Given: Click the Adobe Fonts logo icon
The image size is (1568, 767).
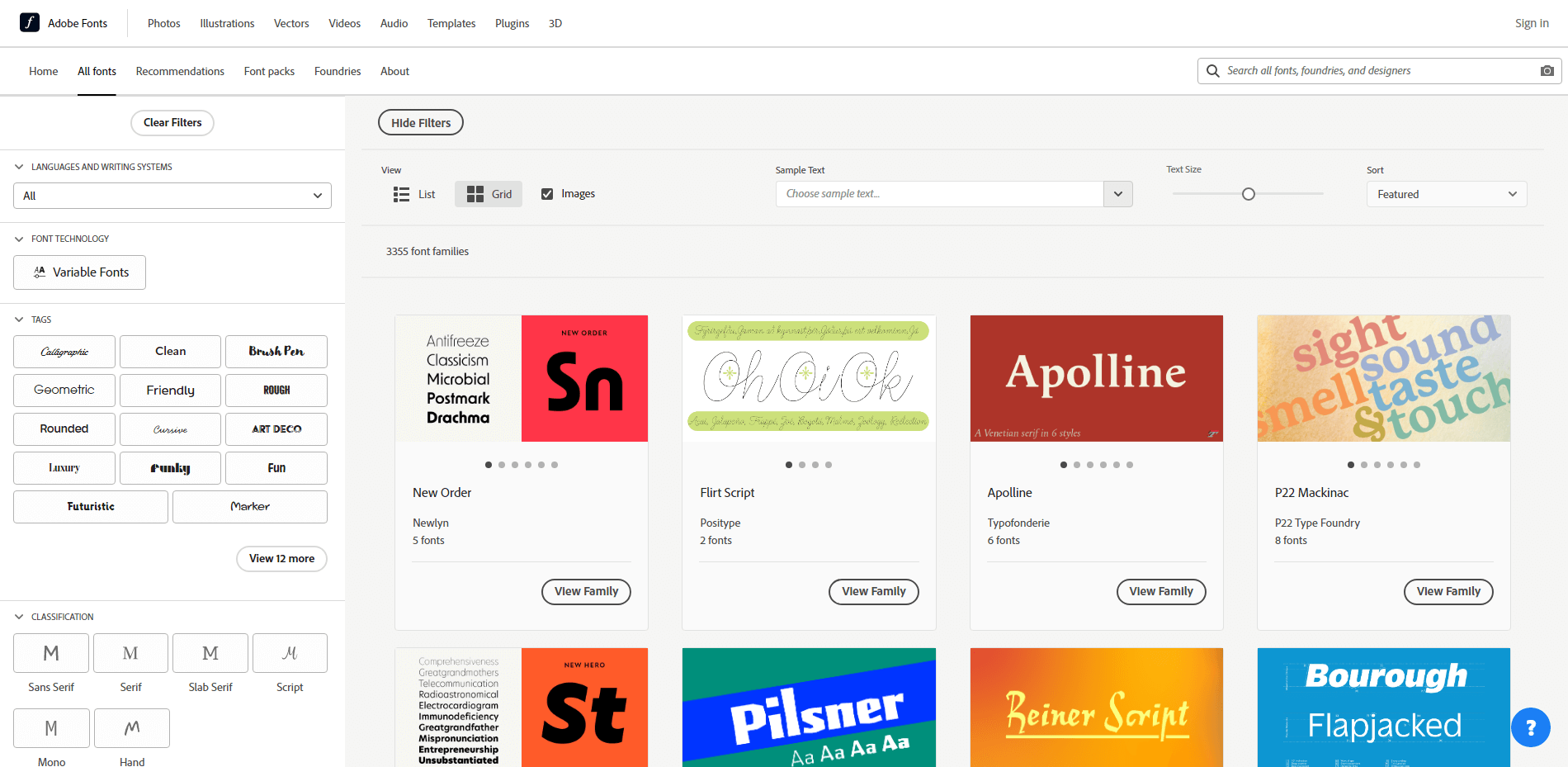Looking at the screenshot, I should 30,22.
